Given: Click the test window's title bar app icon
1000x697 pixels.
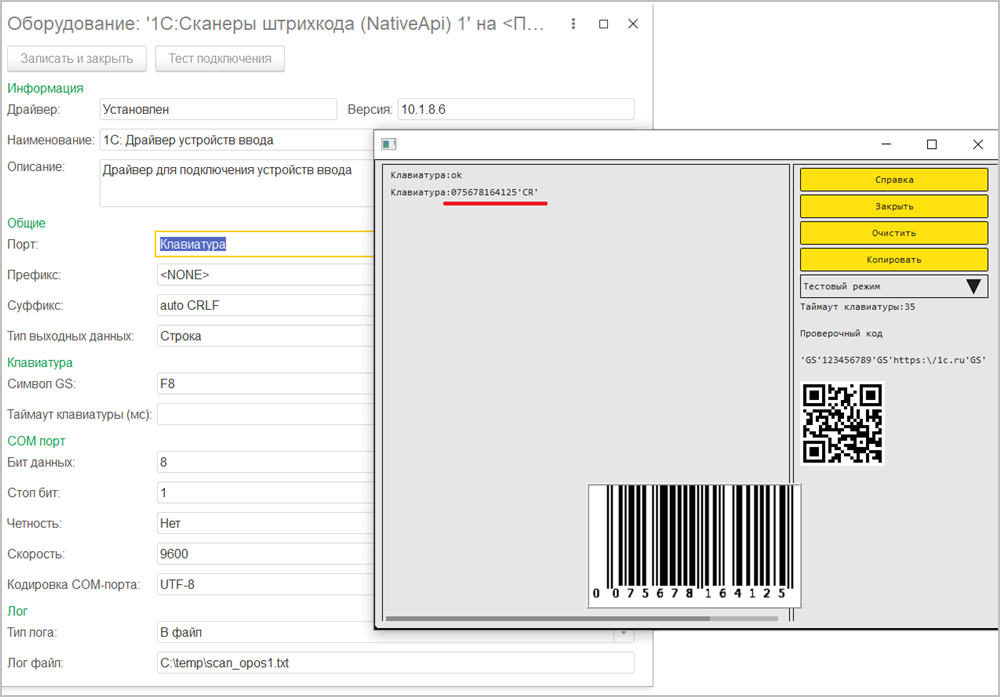Looking at the screenshot, I should pyautogui.click(x=389, y=145).
